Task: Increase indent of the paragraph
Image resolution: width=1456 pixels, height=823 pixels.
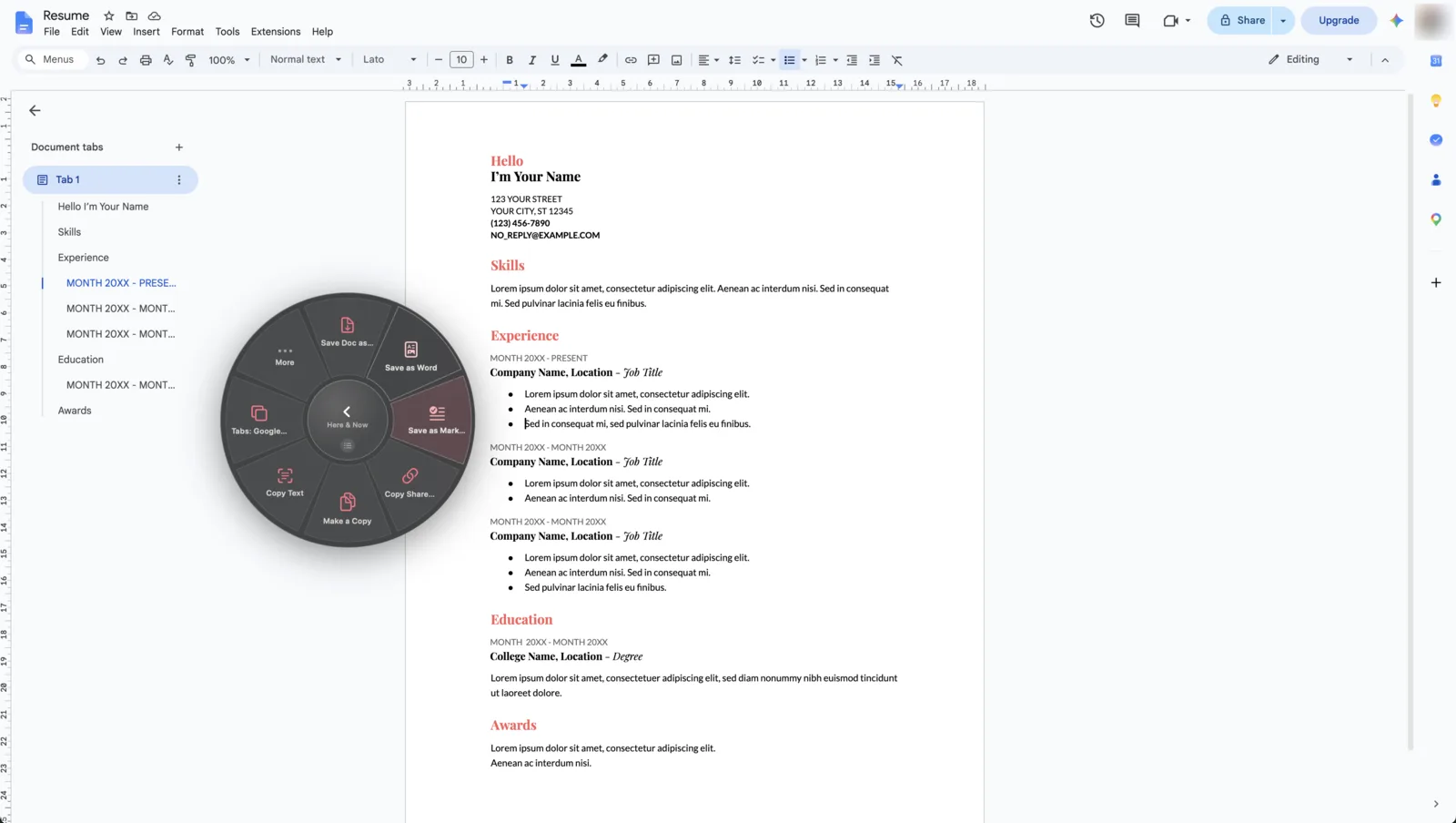Action: (875, 60)
